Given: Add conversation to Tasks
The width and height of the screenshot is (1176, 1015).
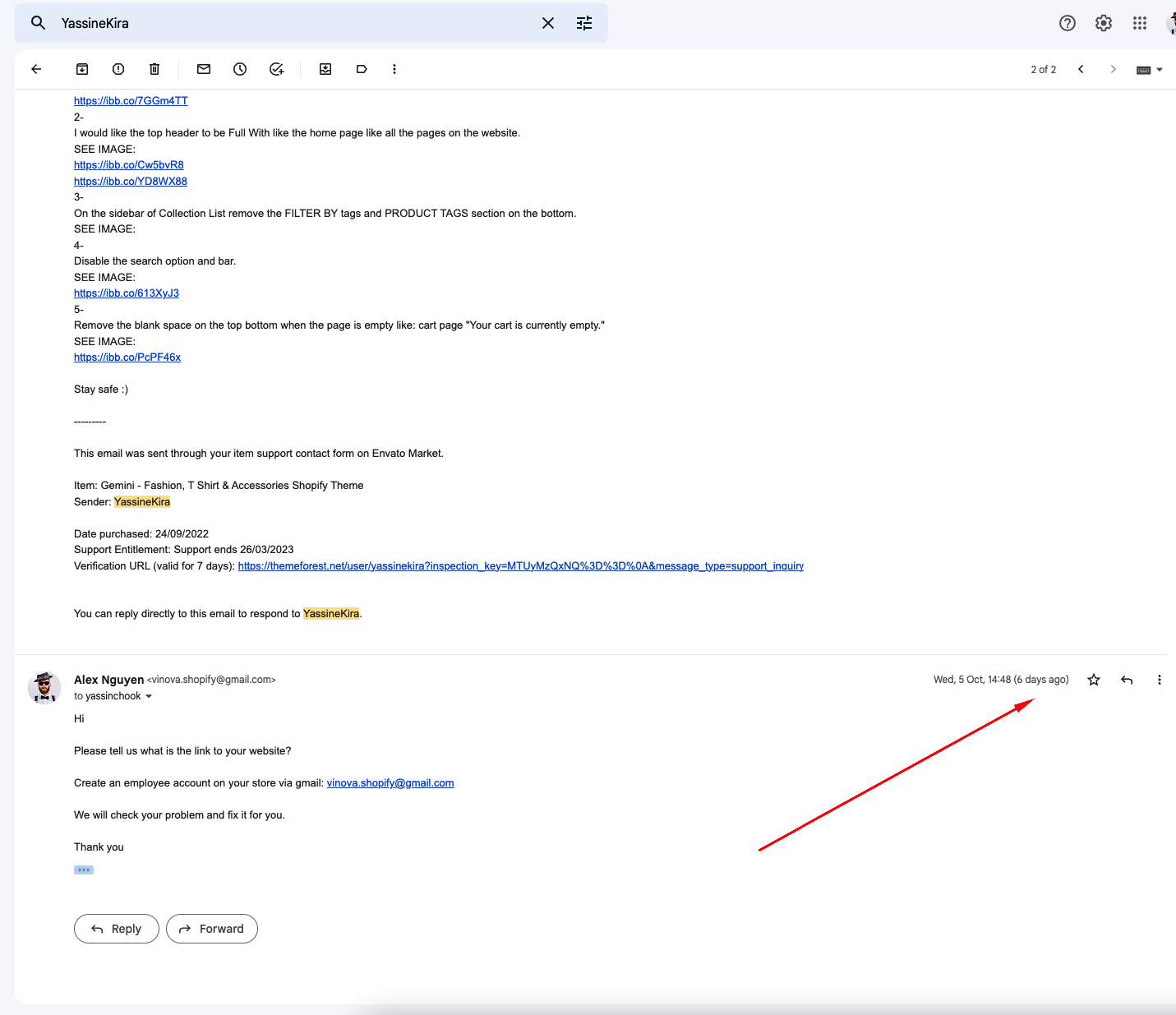Looking at the screenshot, I should (277, 69).
